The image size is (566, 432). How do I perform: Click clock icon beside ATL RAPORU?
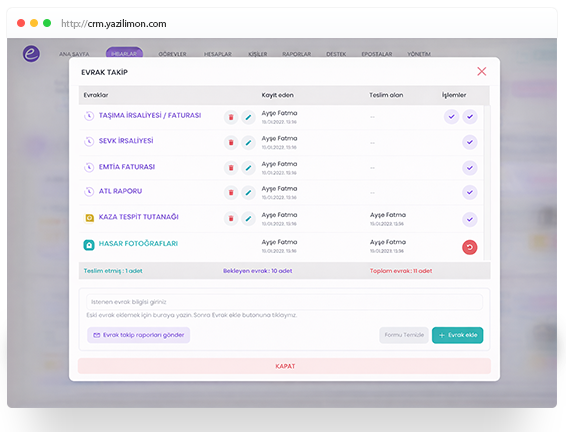pyautogui.click(x=89, y=191)
